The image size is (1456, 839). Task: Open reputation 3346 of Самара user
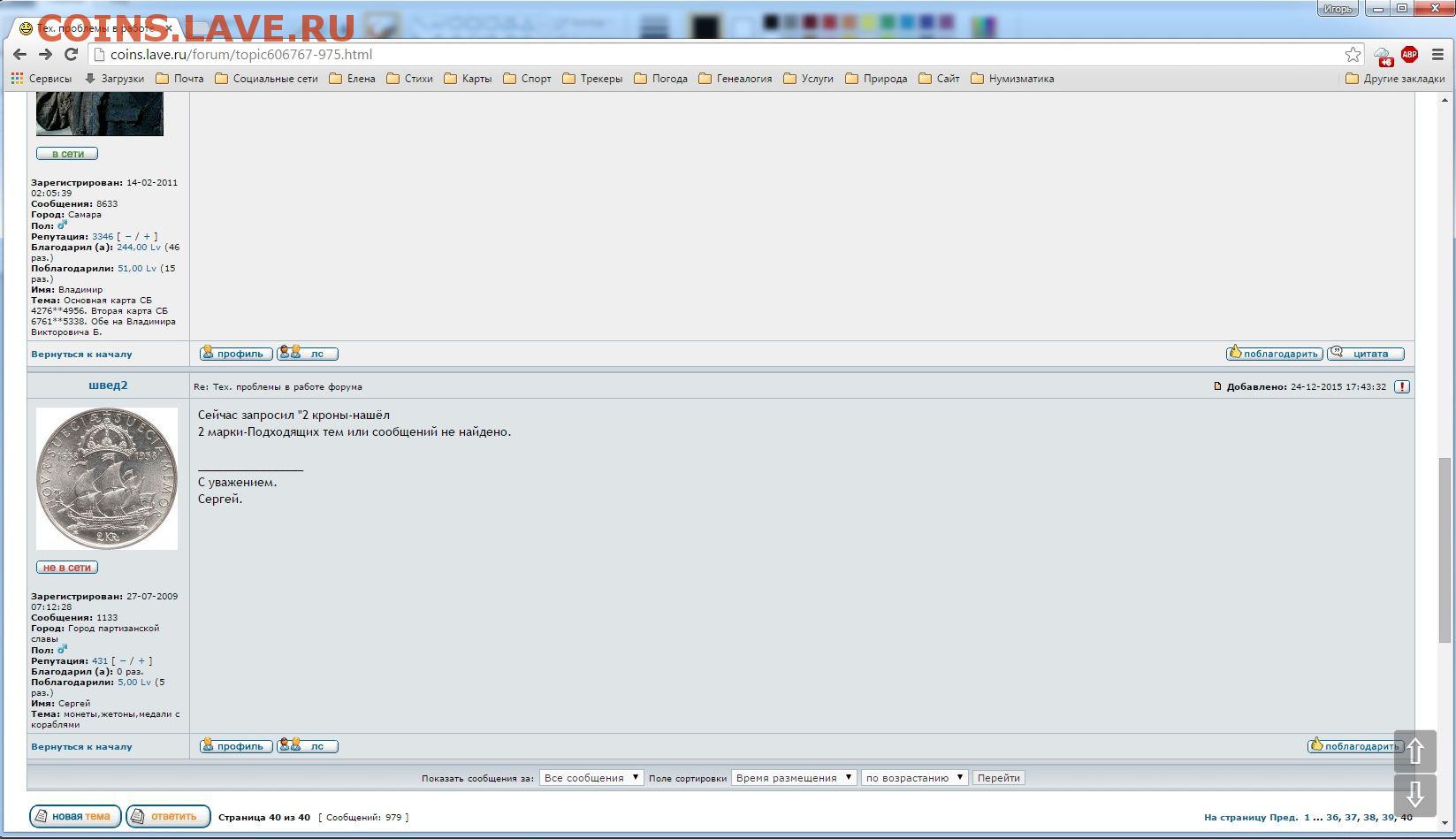(103, 237)
